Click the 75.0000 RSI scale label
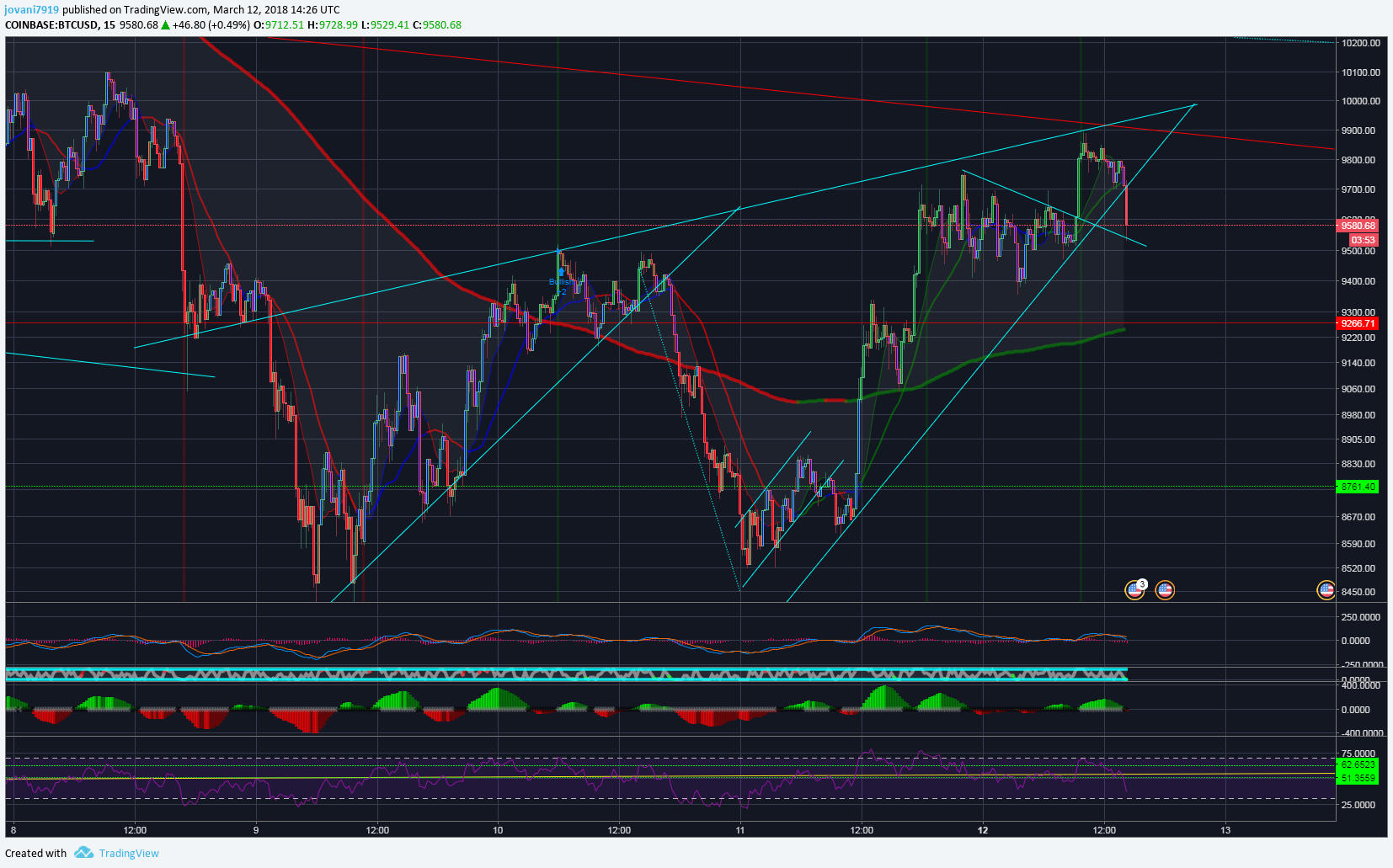Viewport: 1393px width, 868px height. pos(1358,754)
